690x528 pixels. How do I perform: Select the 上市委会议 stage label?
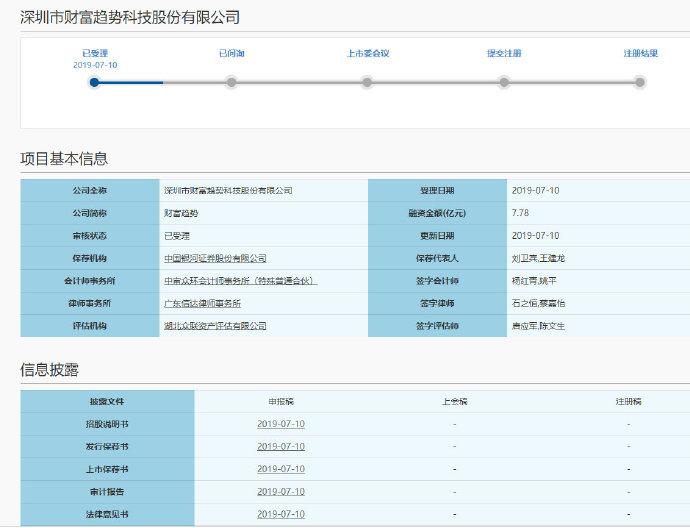(368, 53)
